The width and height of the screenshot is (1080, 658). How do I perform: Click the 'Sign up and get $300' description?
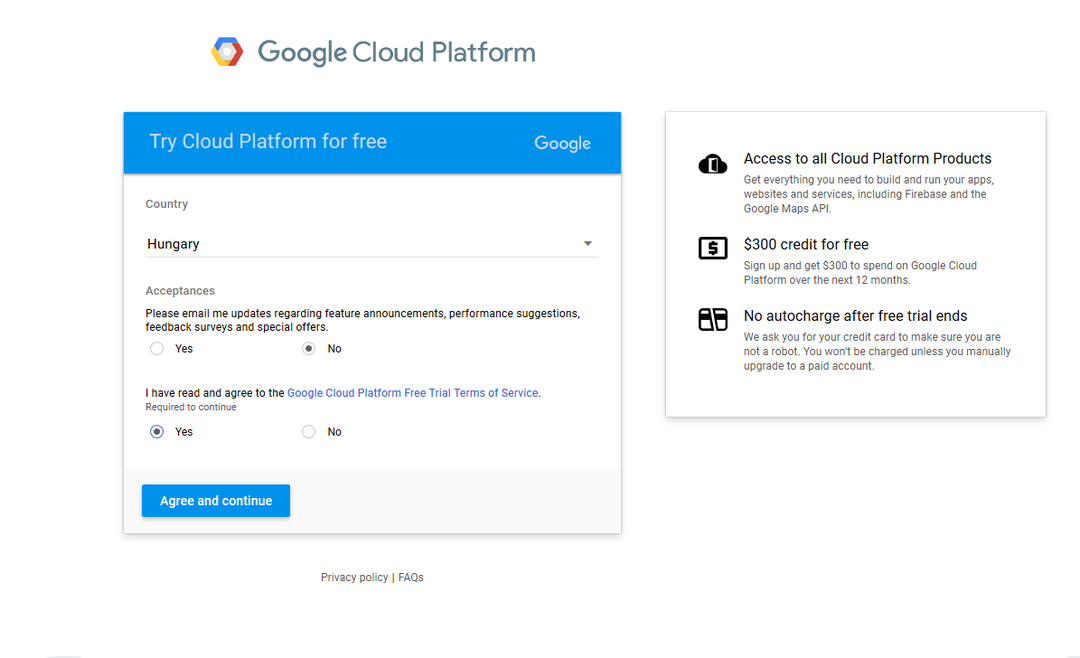click(x=860, y=273)
